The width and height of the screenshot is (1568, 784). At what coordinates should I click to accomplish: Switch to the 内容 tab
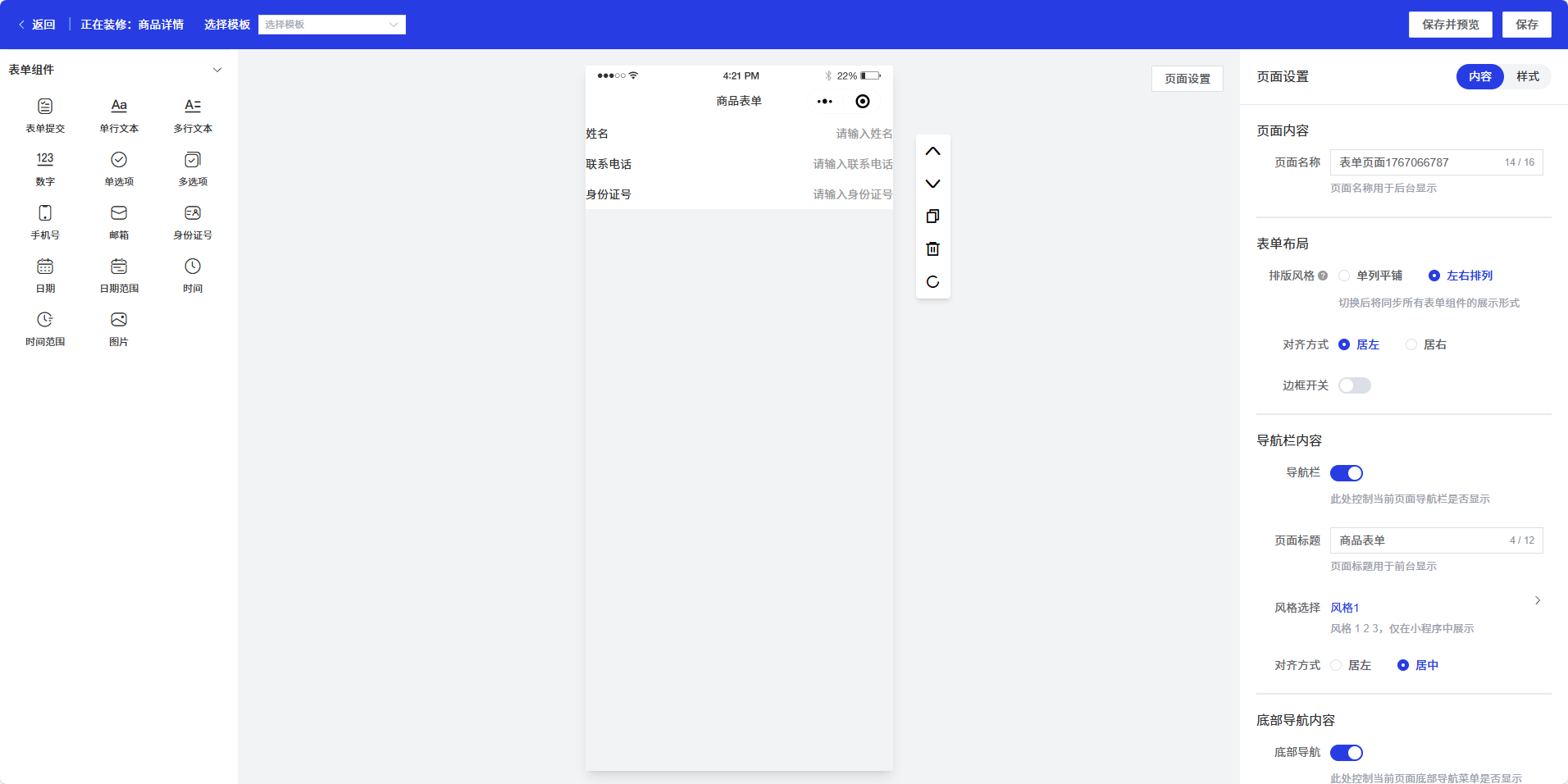point(1479,76)
